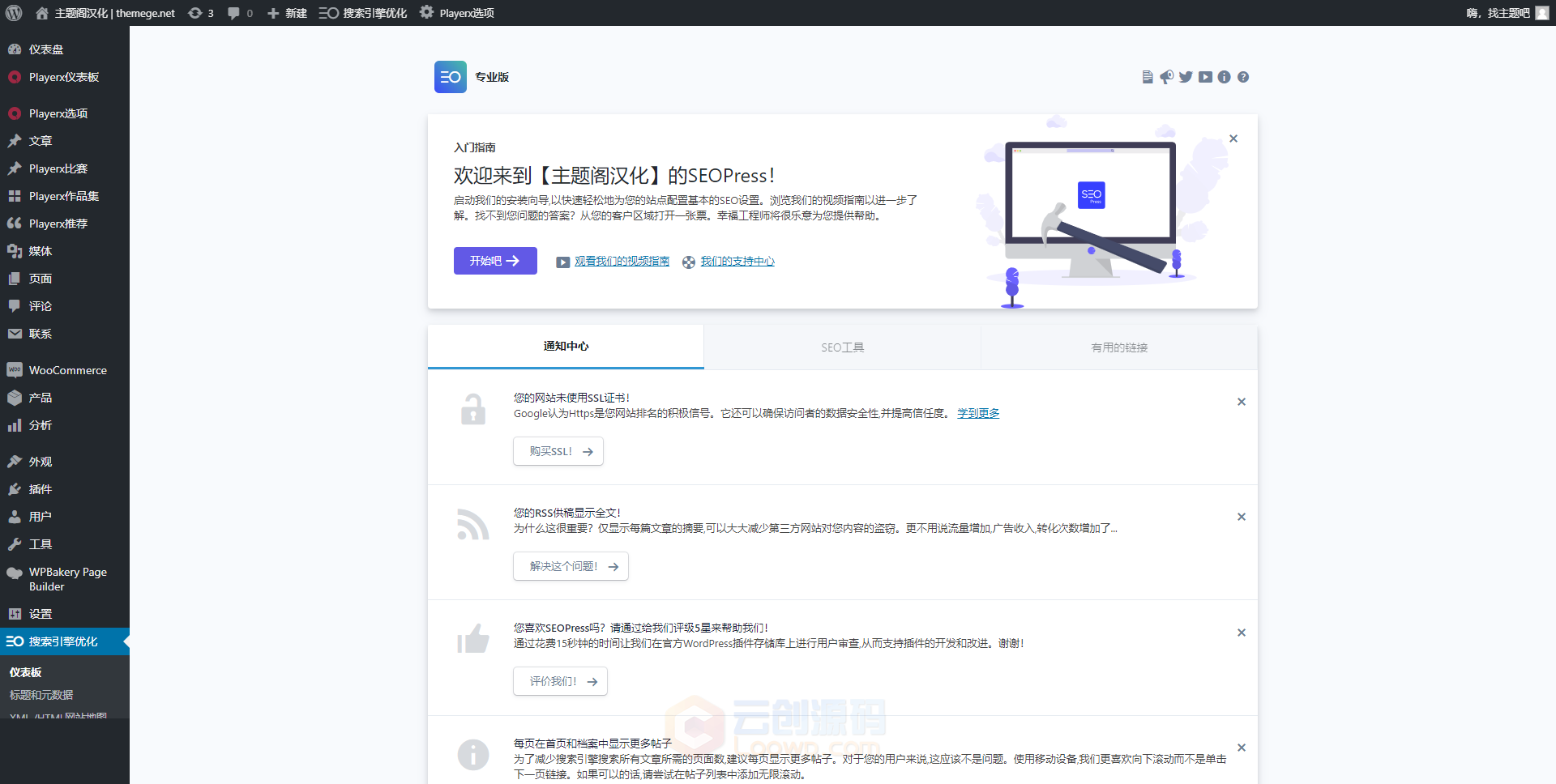Image resolution: width=1556 pixels, height=784 pixels.
Task: Open the updates counter showing 3
Action: (201, 13)
